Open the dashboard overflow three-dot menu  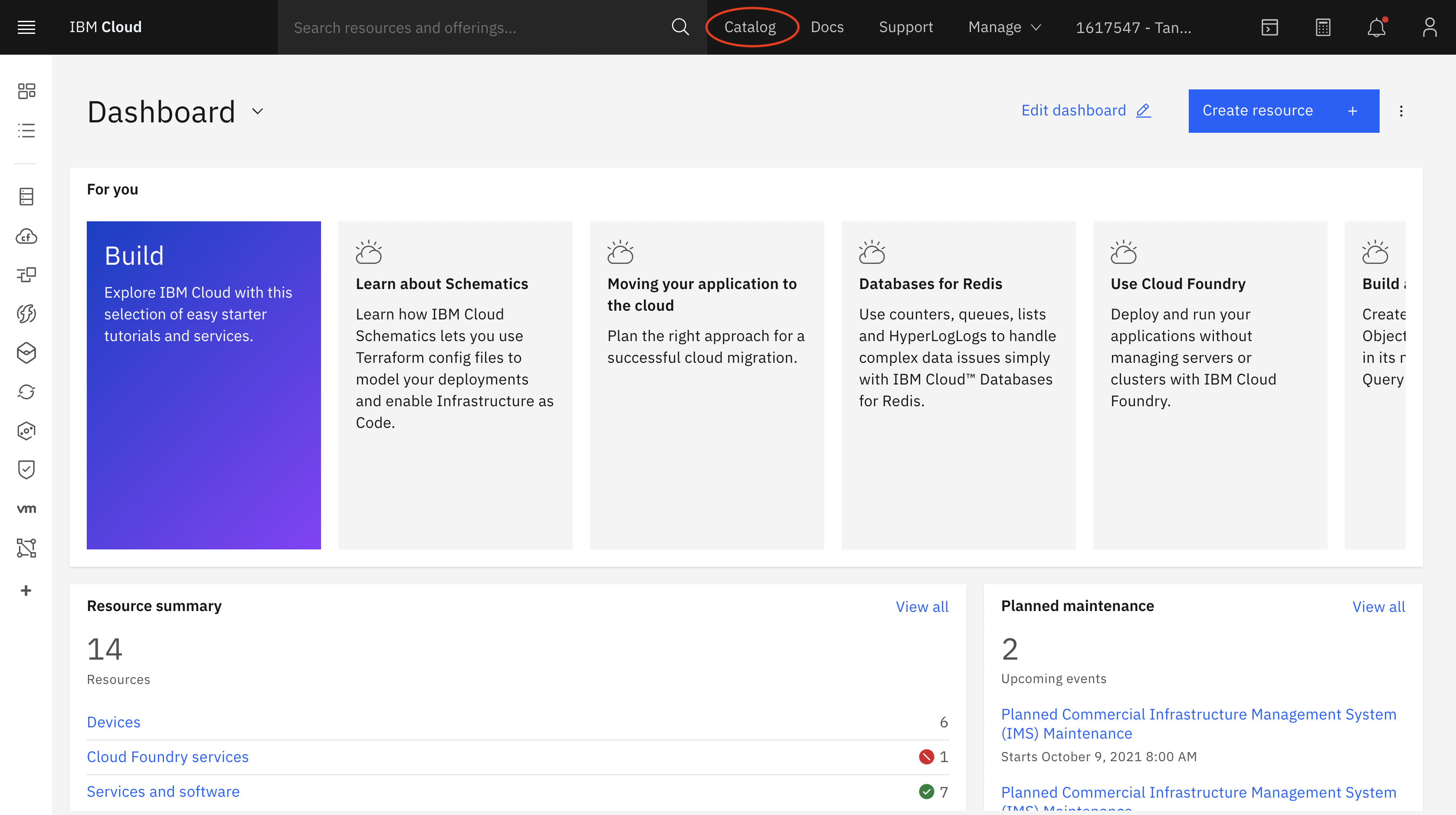coord(1401,111)
